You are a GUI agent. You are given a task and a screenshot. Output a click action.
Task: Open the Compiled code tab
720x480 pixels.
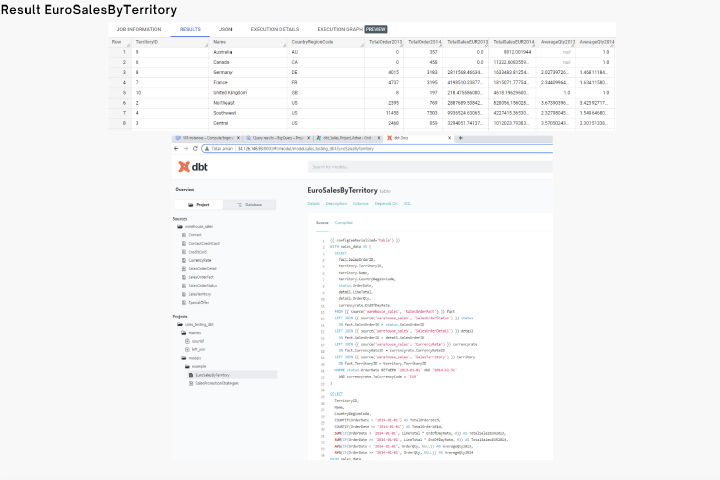[x=343, y=223]
